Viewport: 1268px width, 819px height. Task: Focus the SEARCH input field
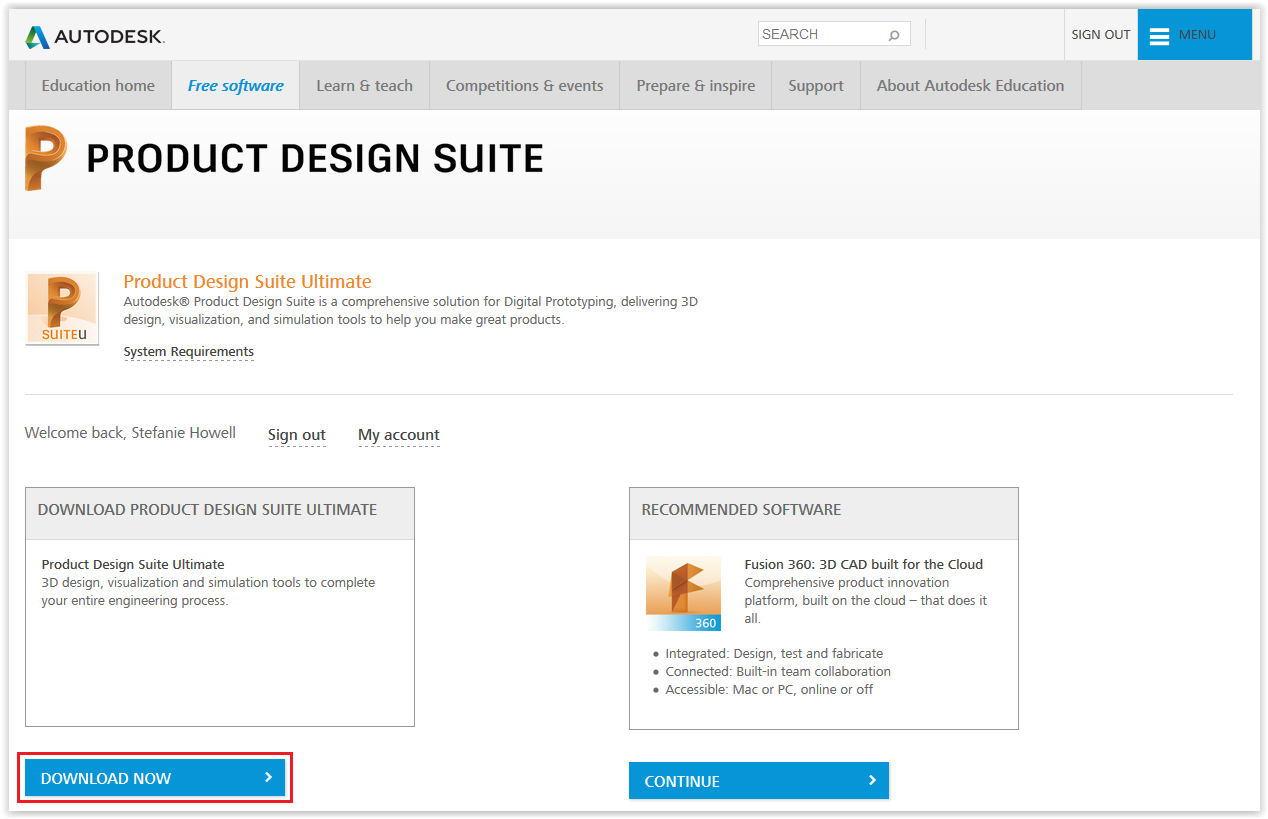pos(834,34)
